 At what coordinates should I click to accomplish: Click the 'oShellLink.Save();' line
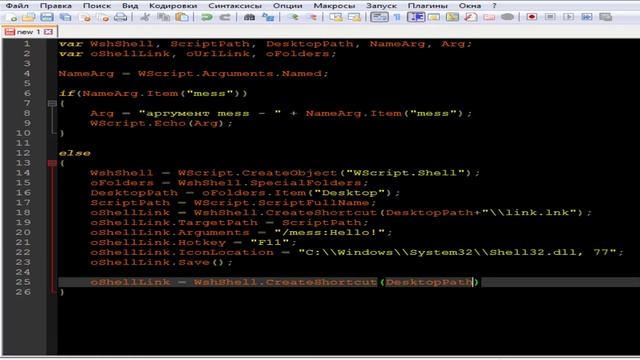click(x=161, y=262)
